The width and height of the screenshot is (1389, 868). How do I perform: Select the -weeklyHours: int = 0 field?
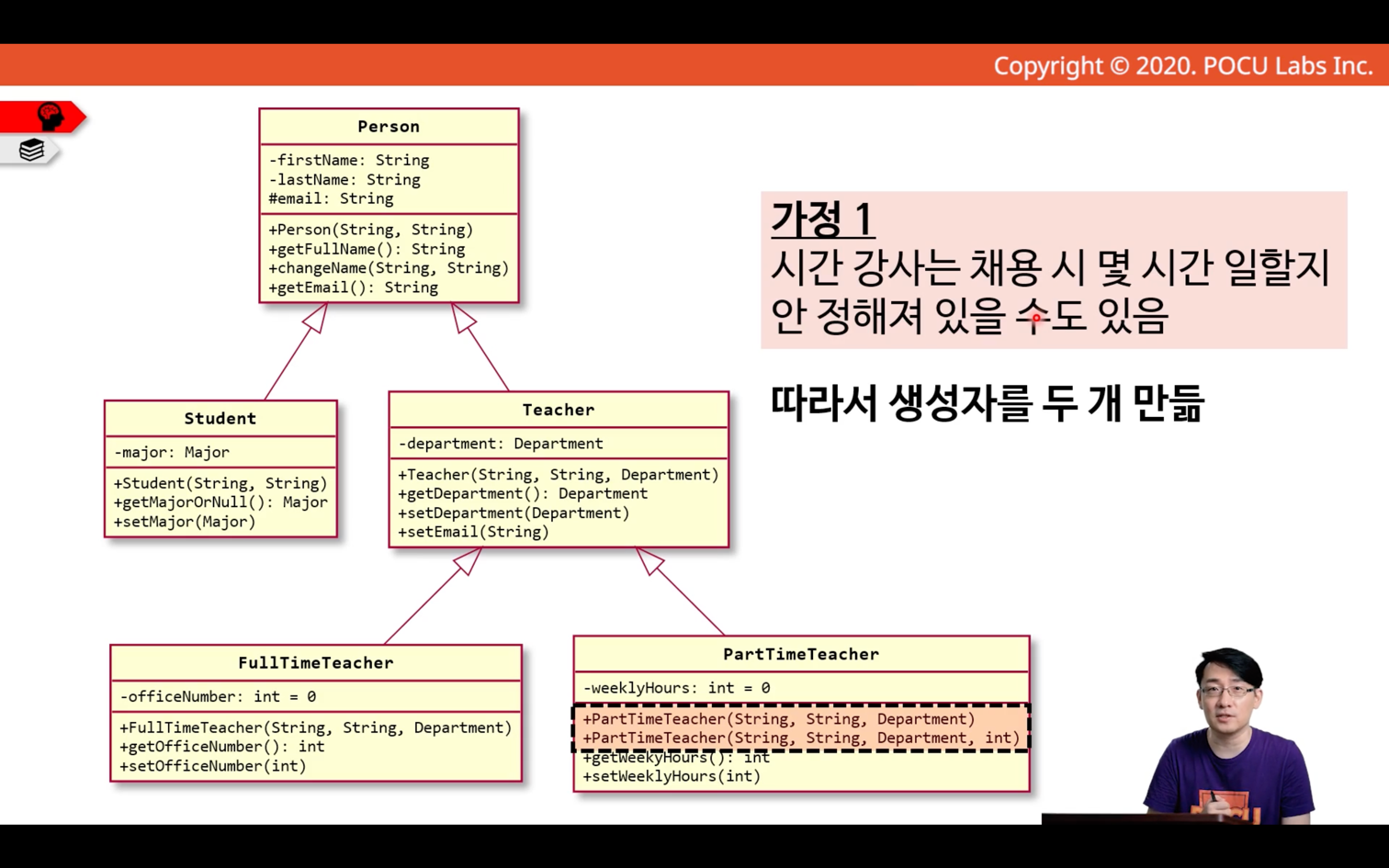coord(677,688)
